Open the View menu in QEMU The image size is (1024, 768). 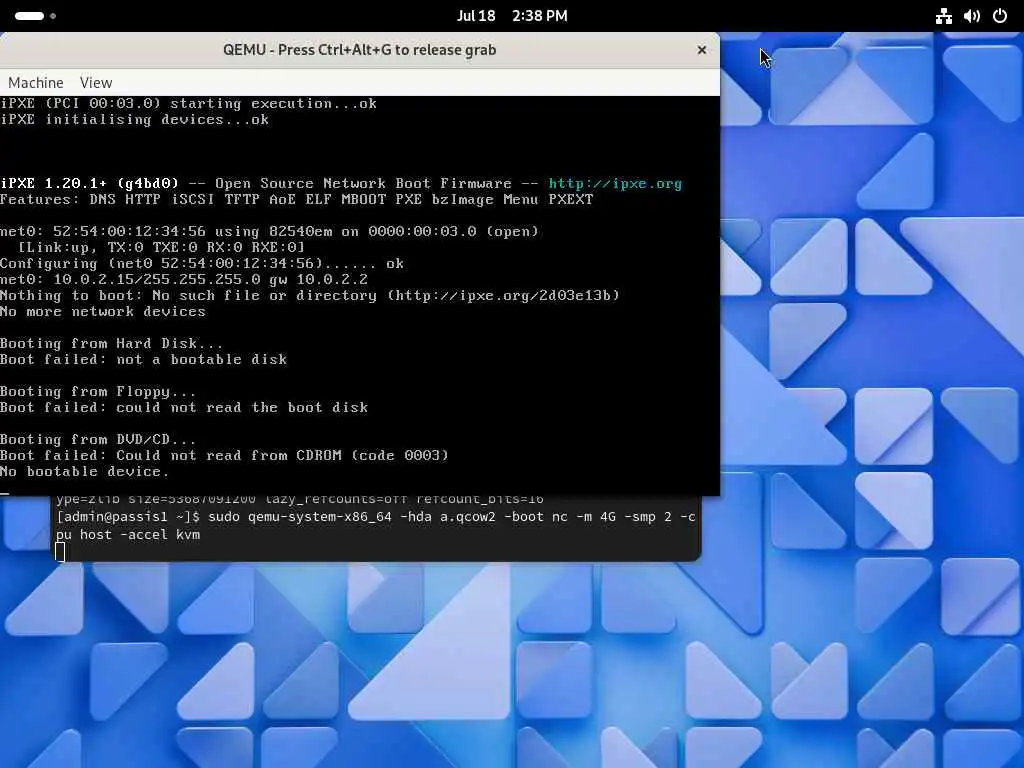click(96, 83)
